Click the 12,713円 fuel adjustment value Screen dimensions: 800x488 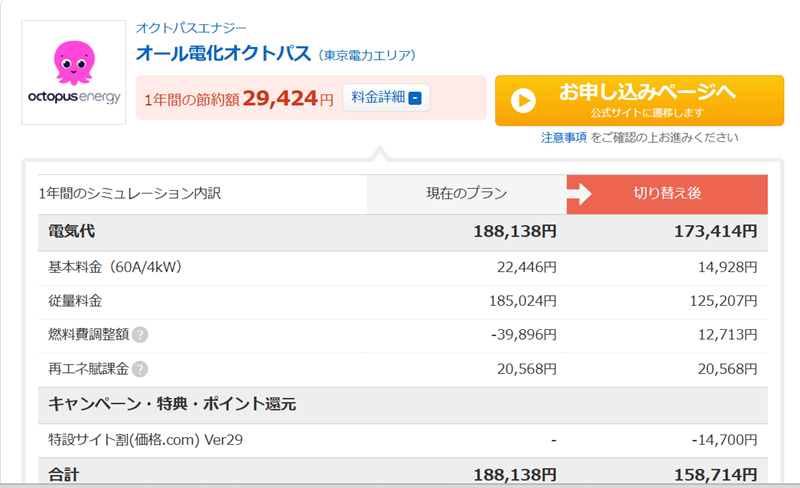coord(728,335)
